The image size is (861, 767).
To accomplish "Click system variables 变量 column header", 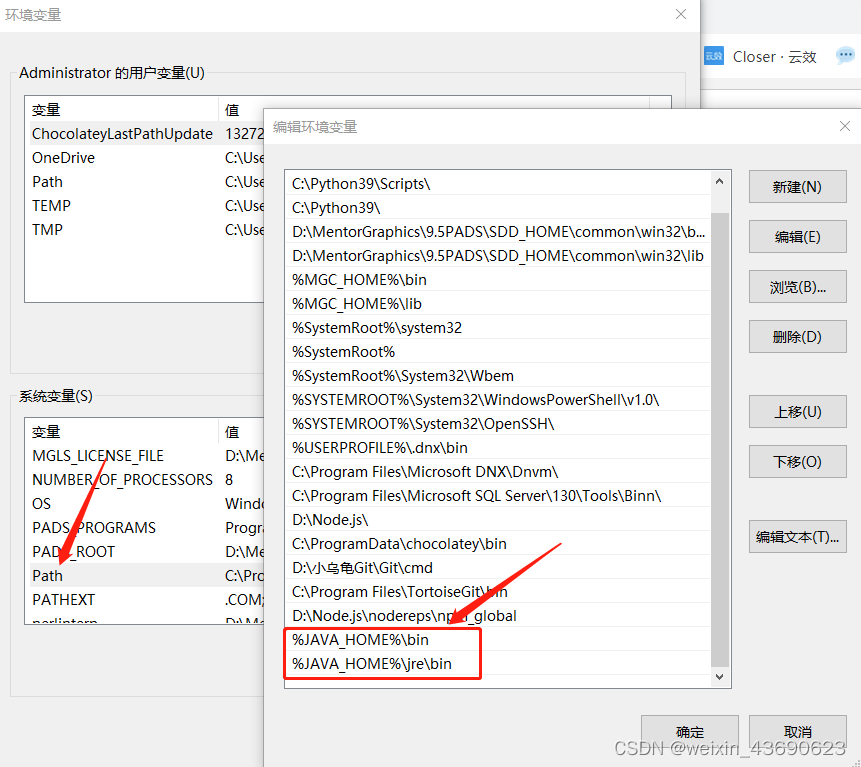I will (x=122, y=432).
